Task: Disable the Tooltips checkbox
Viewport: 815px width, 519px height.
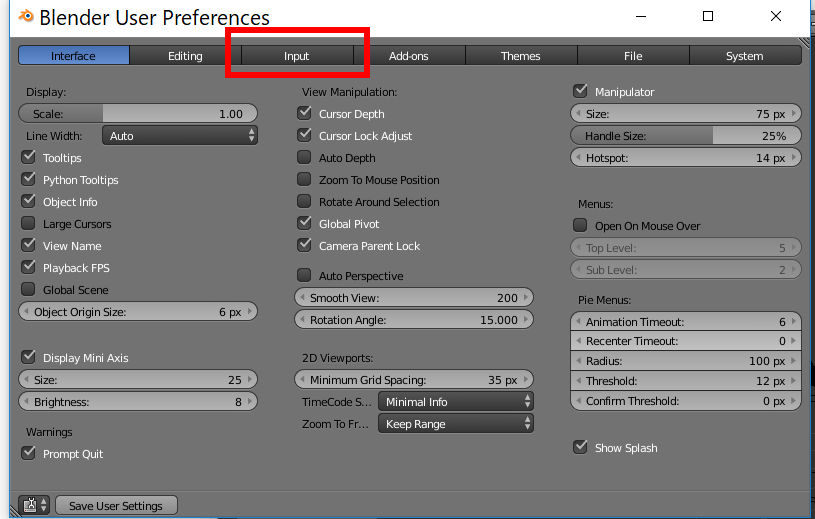Action: tap(28, 157)
